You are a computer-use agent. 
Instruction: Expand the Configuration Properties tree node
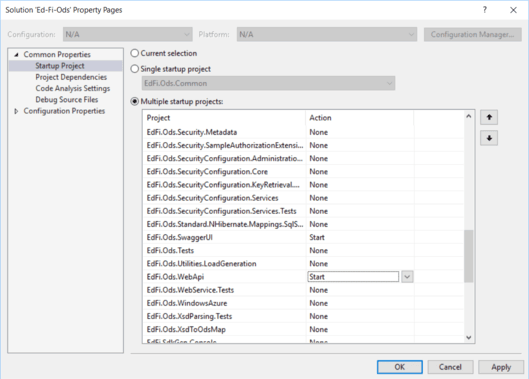pos(16,111)
